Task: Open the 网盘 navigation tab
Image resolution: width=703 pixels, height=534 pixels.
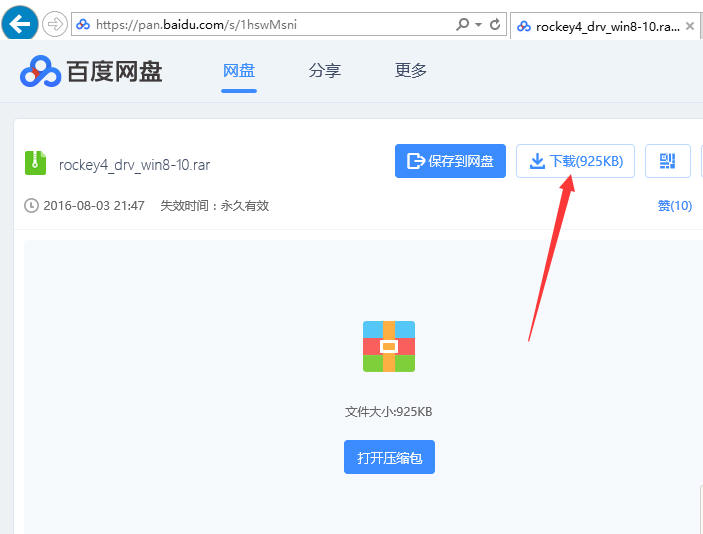Action: (239, 70)
